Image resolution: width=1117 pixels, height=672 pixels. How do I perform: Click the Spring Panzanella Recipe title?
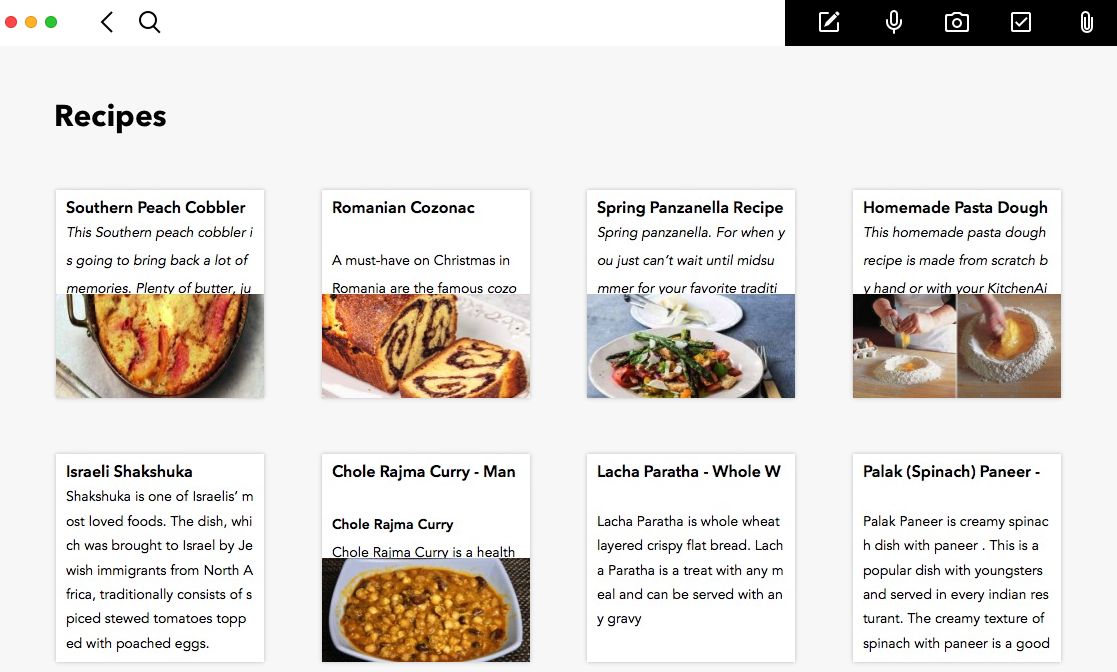click(690, 208)
